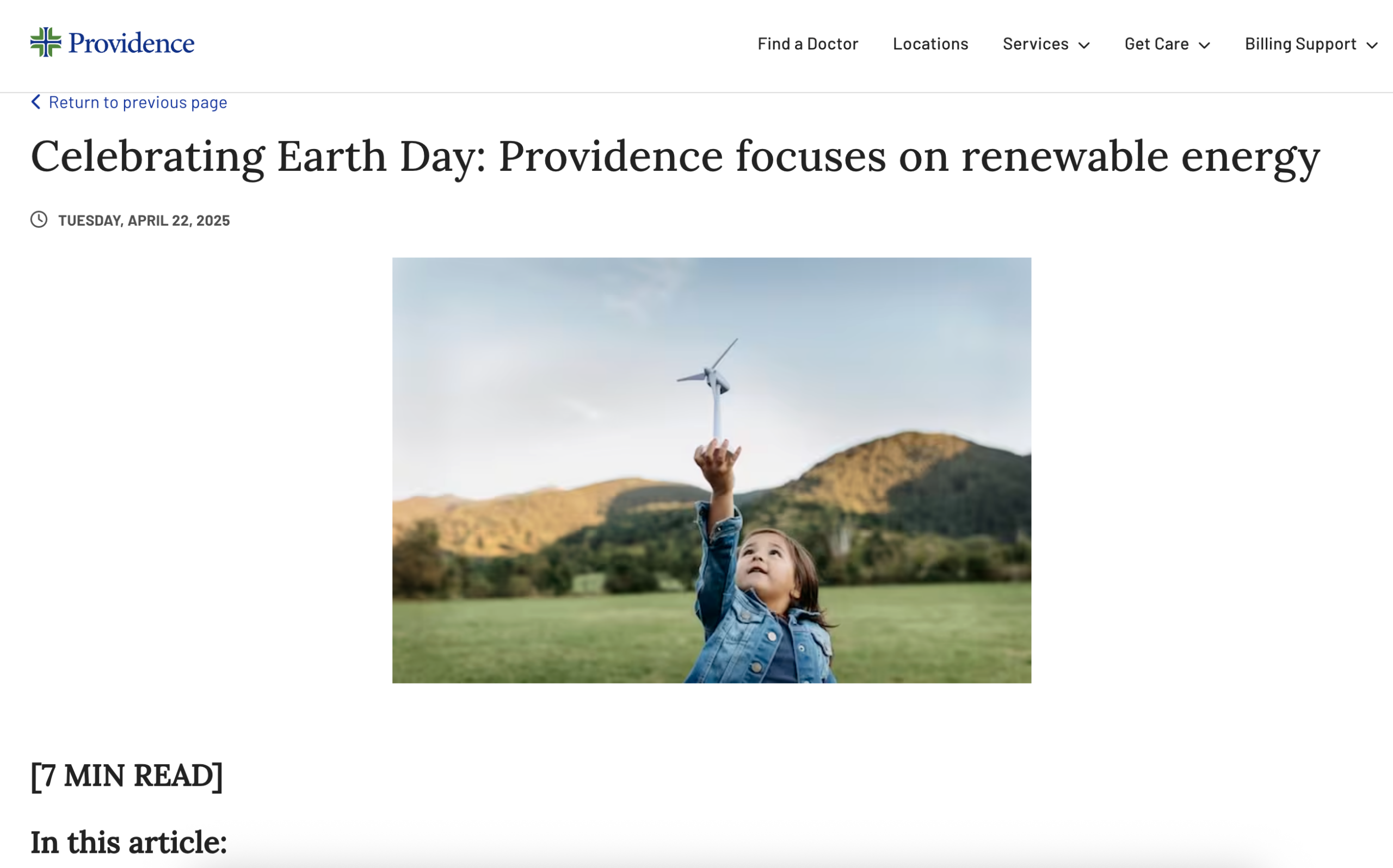Click the Providence wordmark text

click(x=131, y=44)
